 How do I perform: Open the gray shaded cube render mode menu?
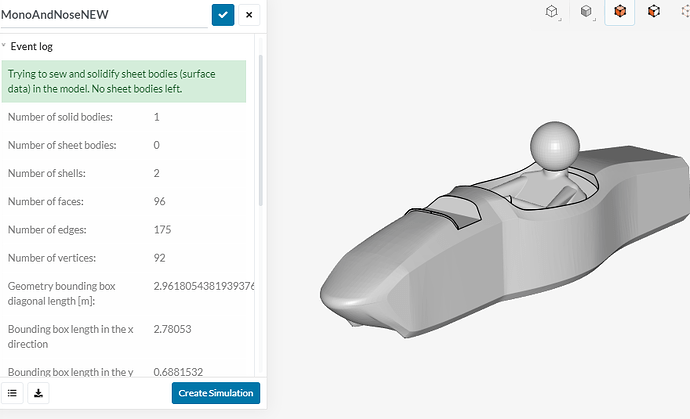[586, 12]
